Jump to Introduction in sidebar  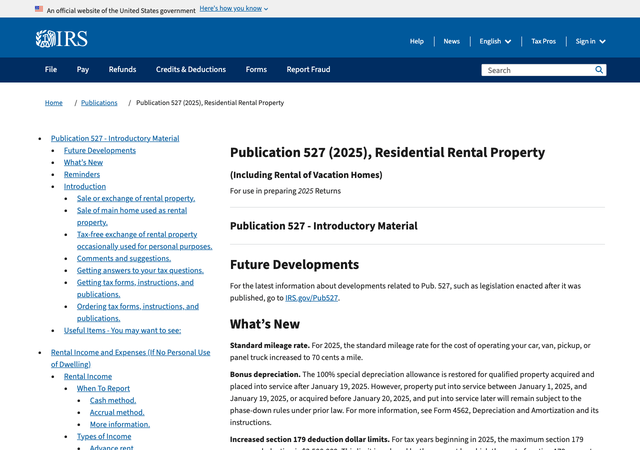[84, 186]
